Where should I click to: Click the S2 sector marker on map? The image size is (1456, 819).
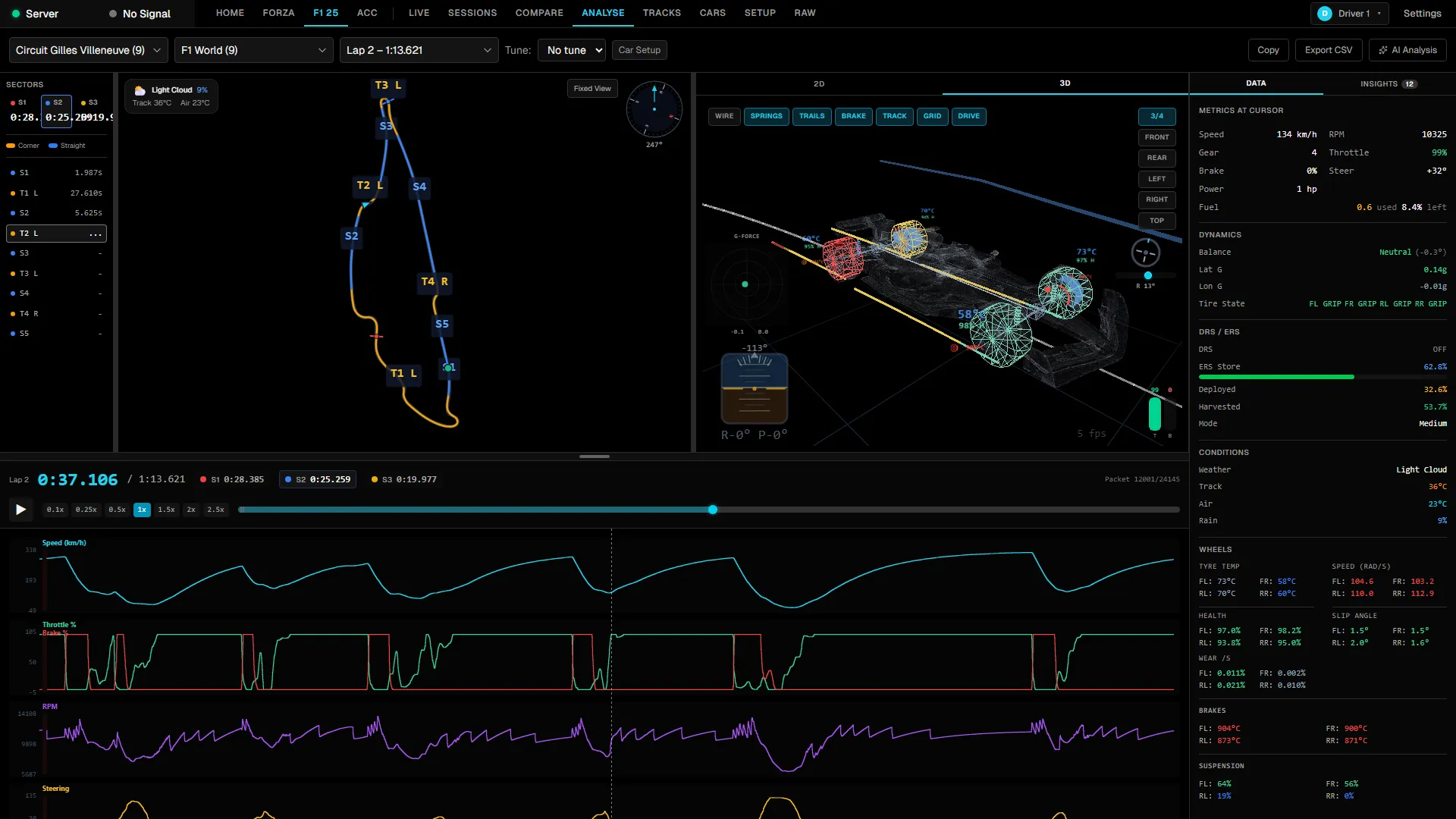(352, 236)
